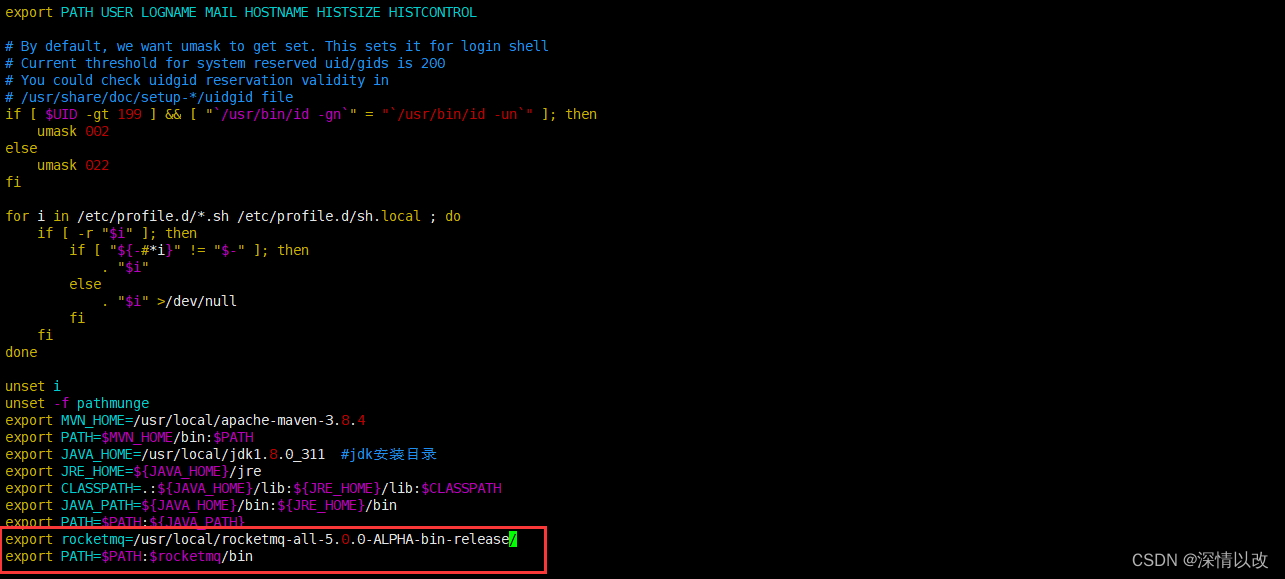1285x579 pixels.
Task: Click on 'export MVN_HOME' line
Action: coord(178,420)
